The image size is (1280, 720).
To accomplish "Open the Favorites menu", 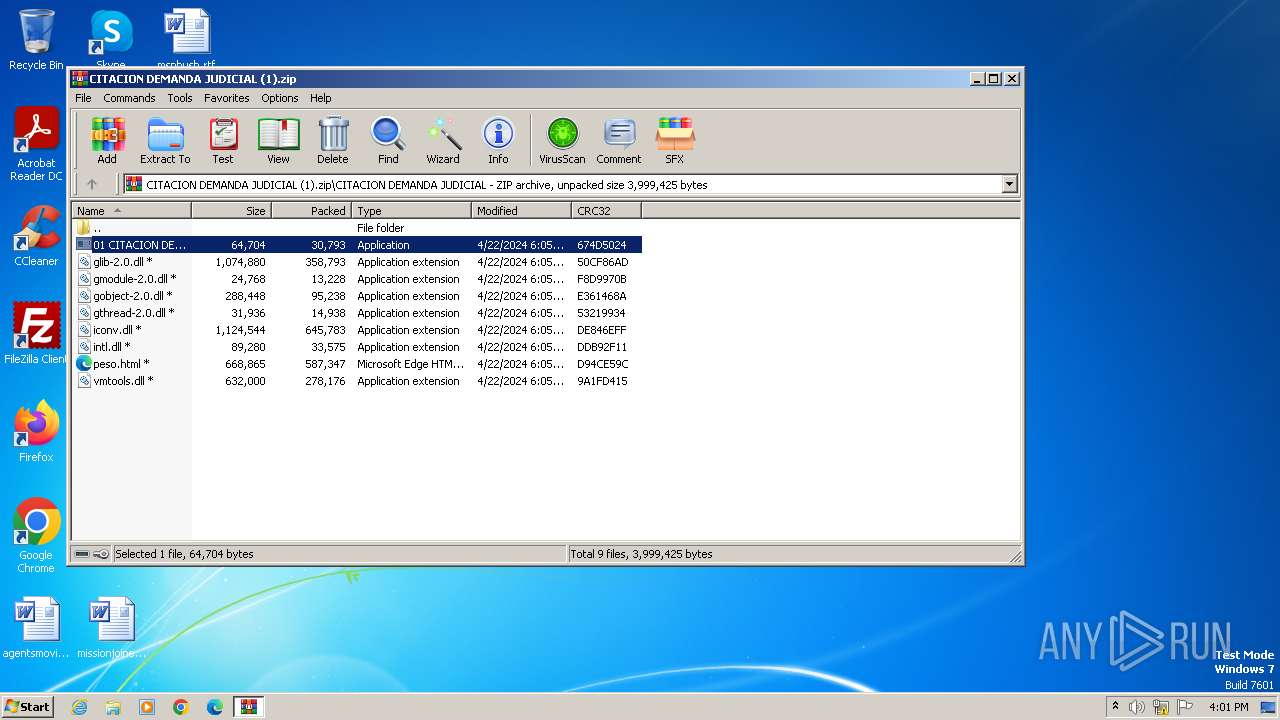I will (x=227, y=98).
